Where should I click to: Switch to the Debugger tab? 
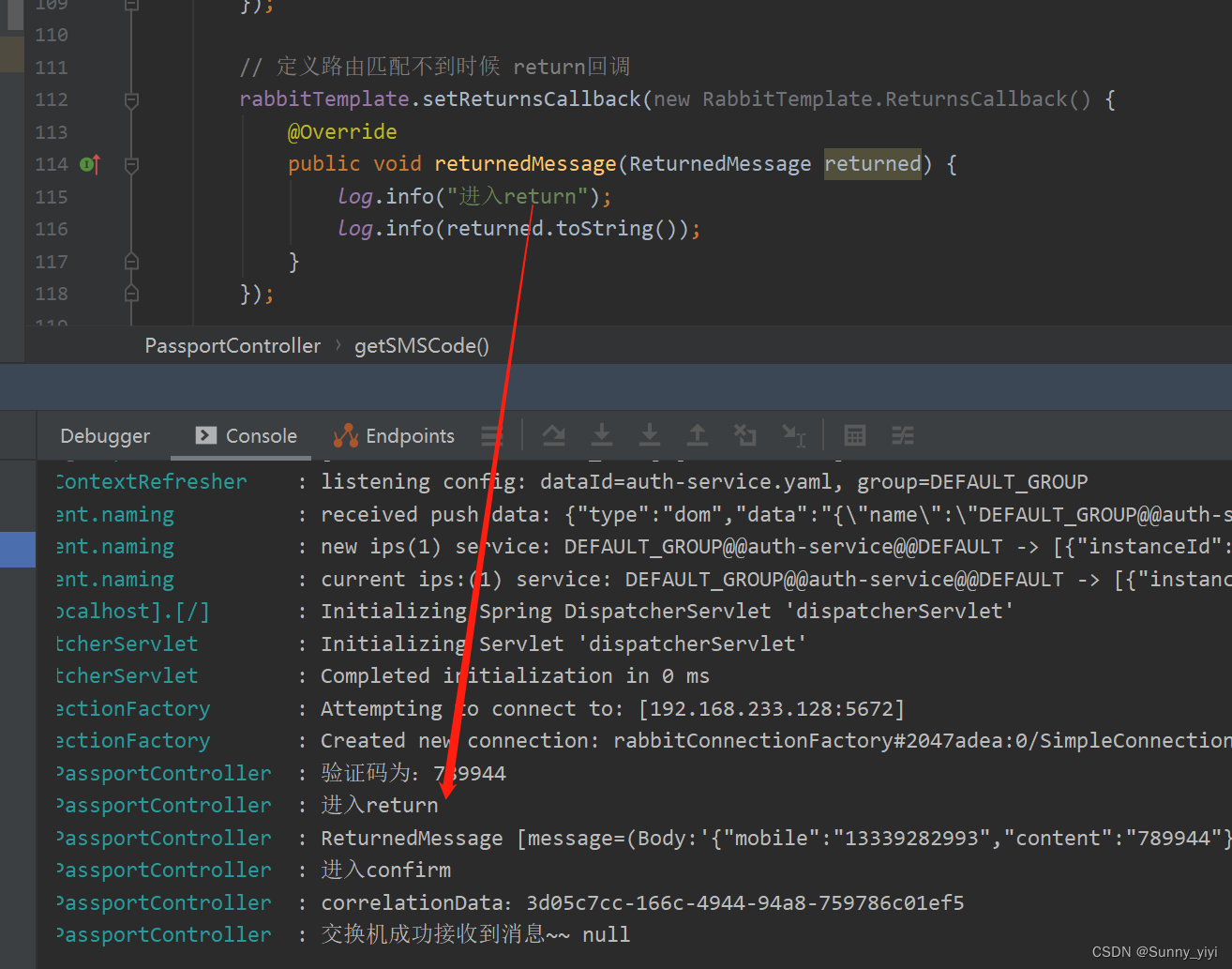(x=105, y=436)
